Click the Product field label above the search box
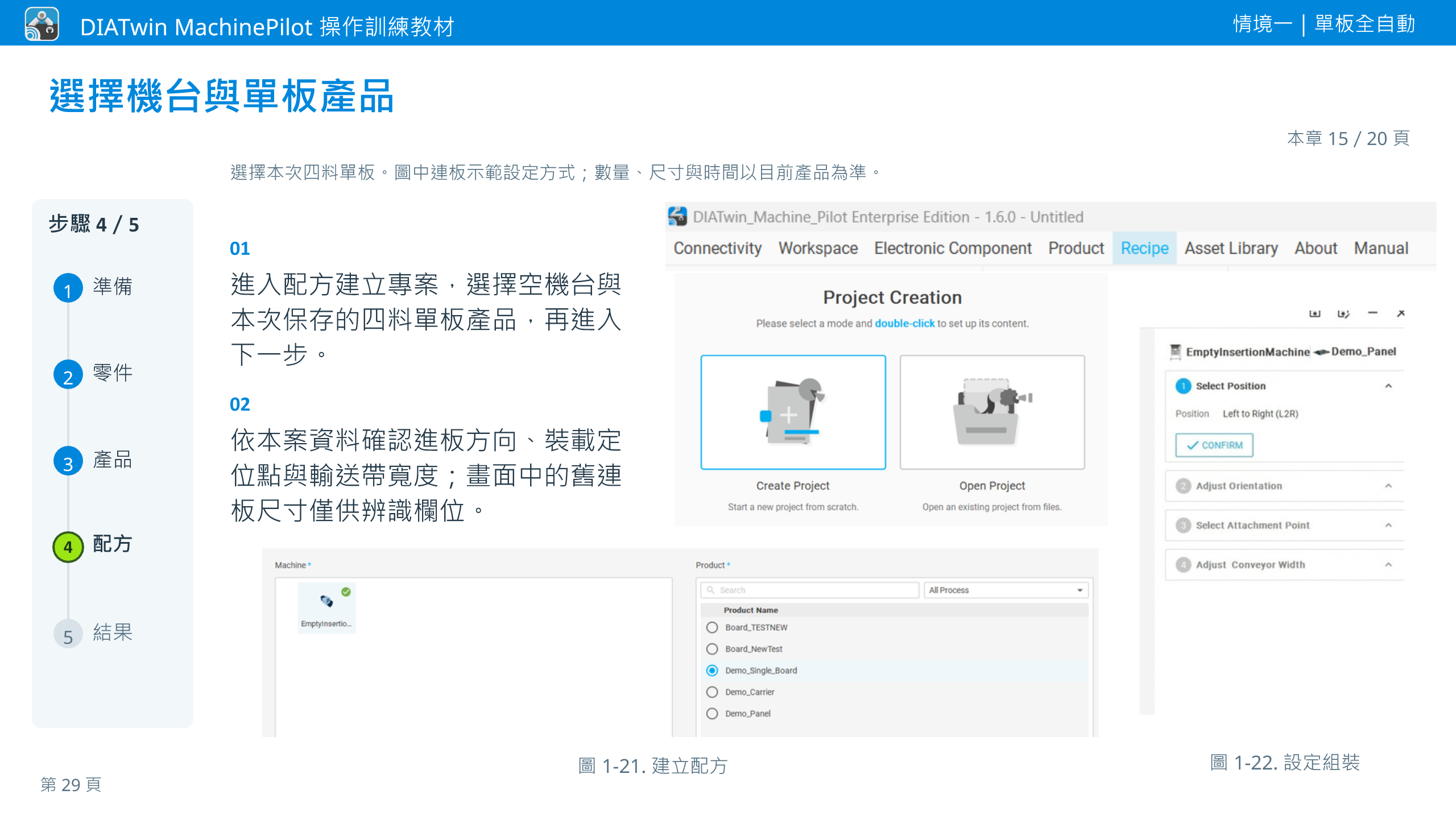Viewport: 1456px width, 819px height. pyautogui.click(x=712, y=565)
